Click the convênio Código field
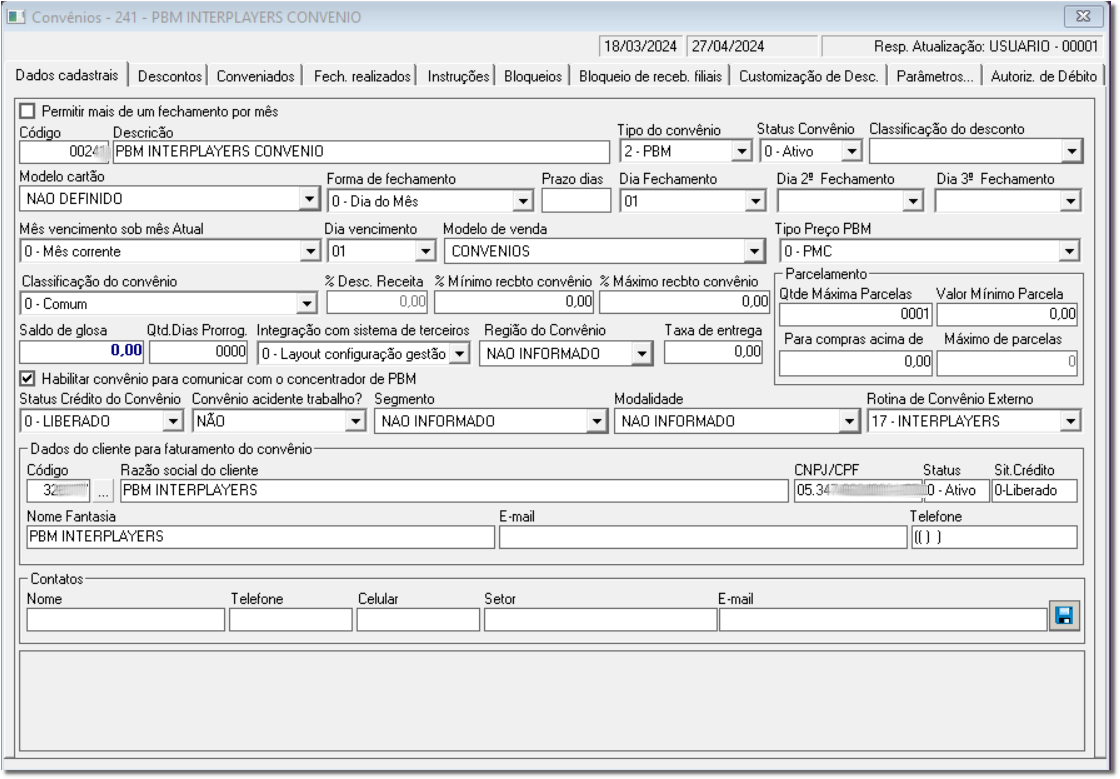 64,151
